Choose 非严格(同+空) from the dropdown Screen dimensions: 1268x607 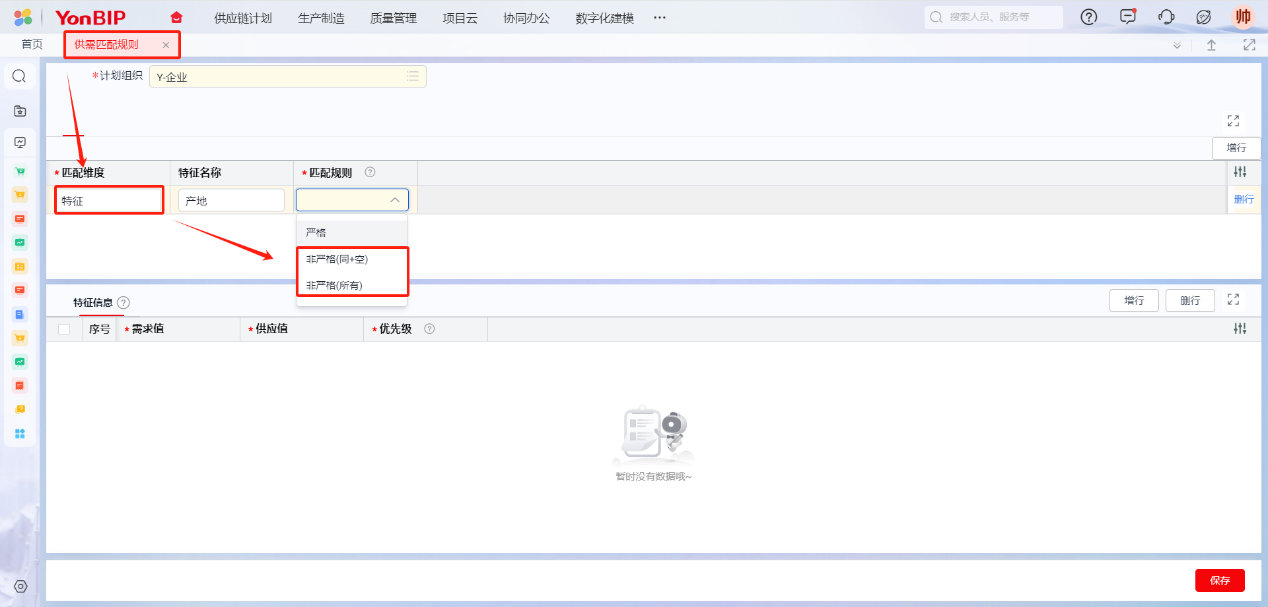point(337,259)
